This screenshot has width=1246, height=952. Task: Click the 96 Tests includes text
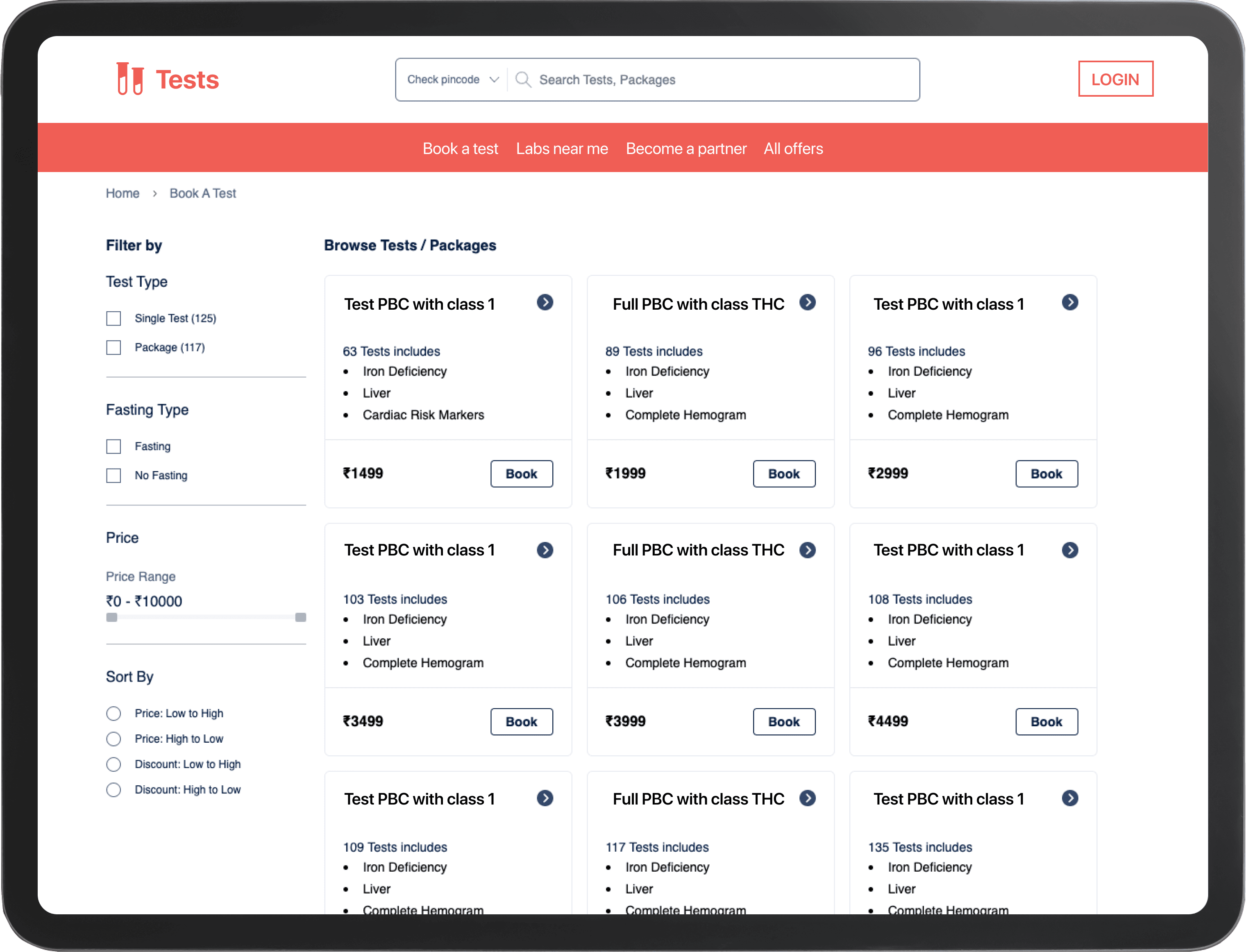pyautogui.click(x=916, y=351)
